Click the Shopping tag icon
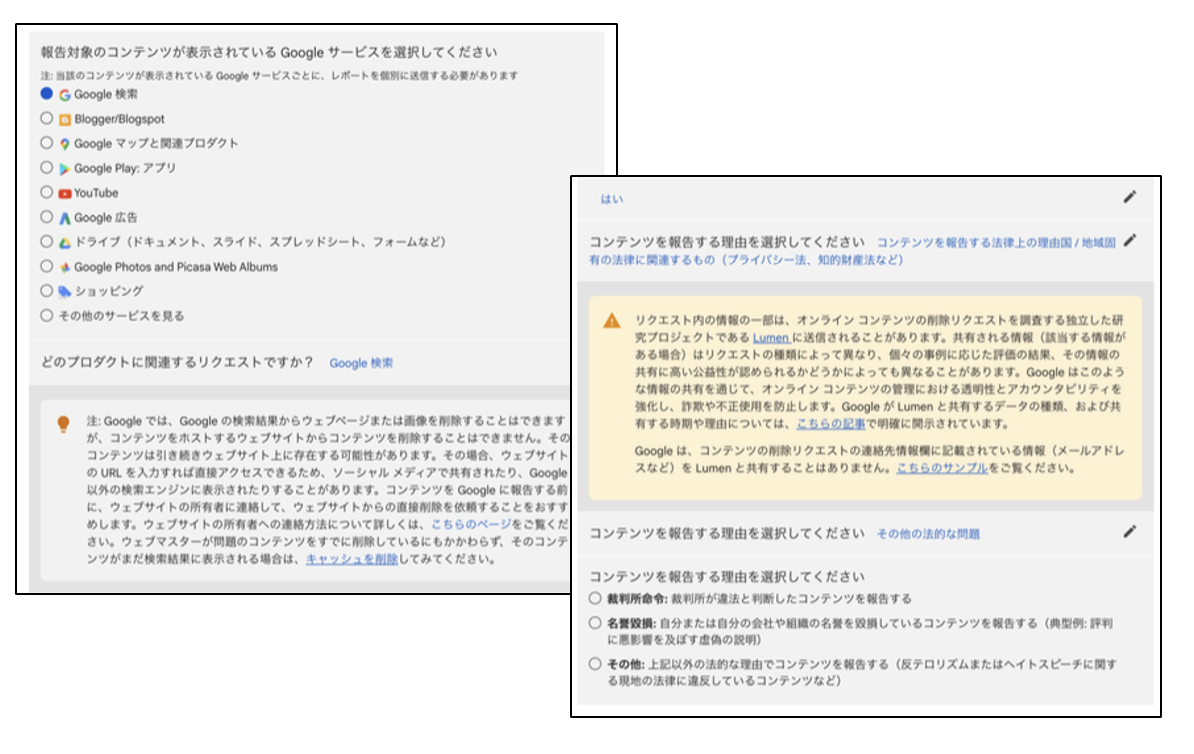Screen dimensions: 1194x754 (x=65, y=292)
